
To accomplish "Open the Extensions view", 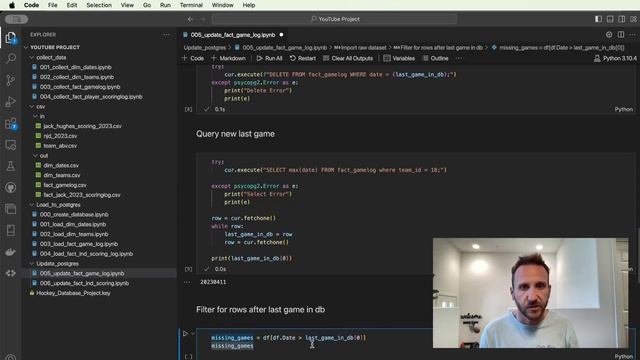I will pos(11,123).
